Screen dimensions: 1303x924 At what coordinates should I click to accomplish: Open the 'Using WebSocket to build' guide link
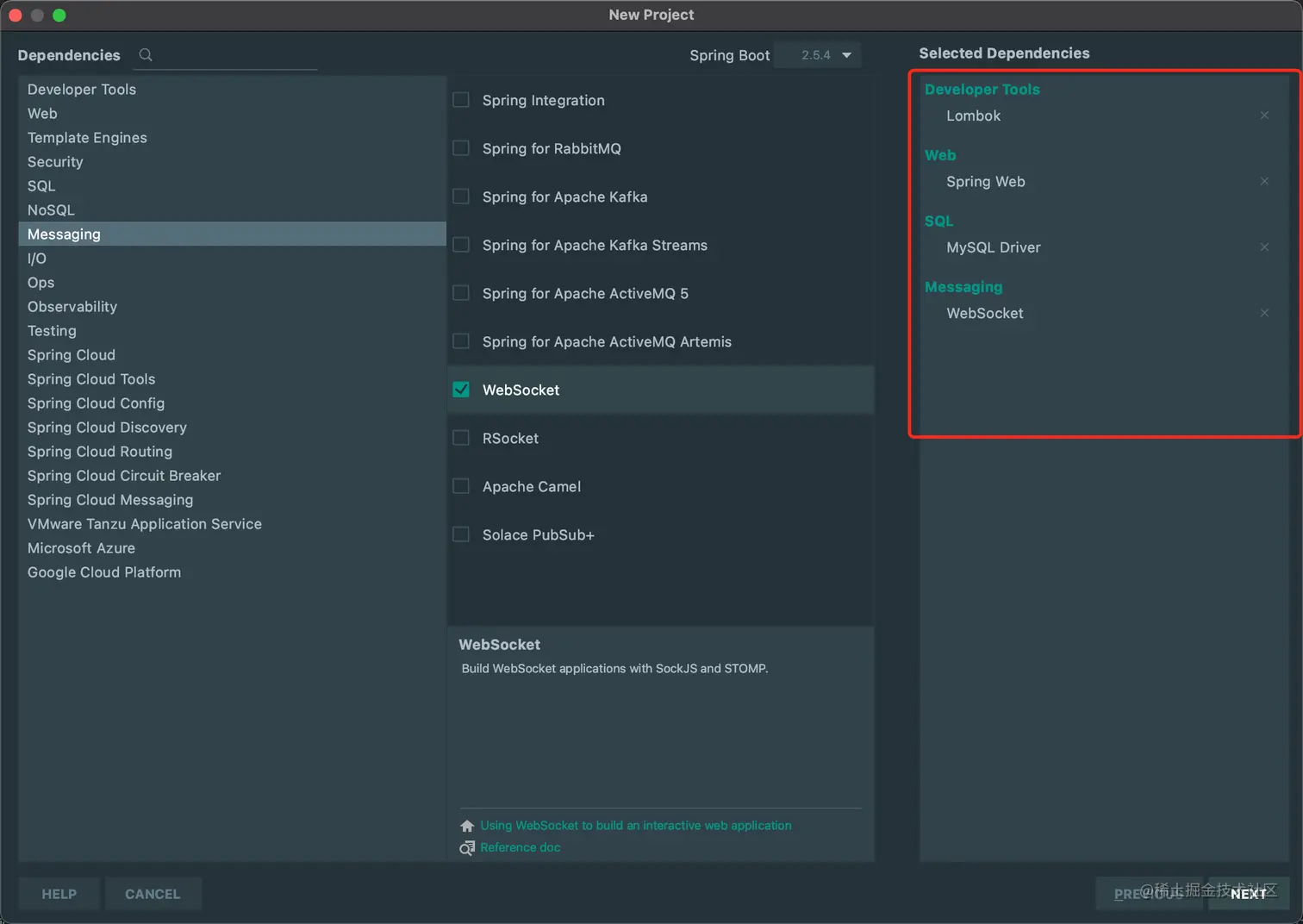[636, 826]
